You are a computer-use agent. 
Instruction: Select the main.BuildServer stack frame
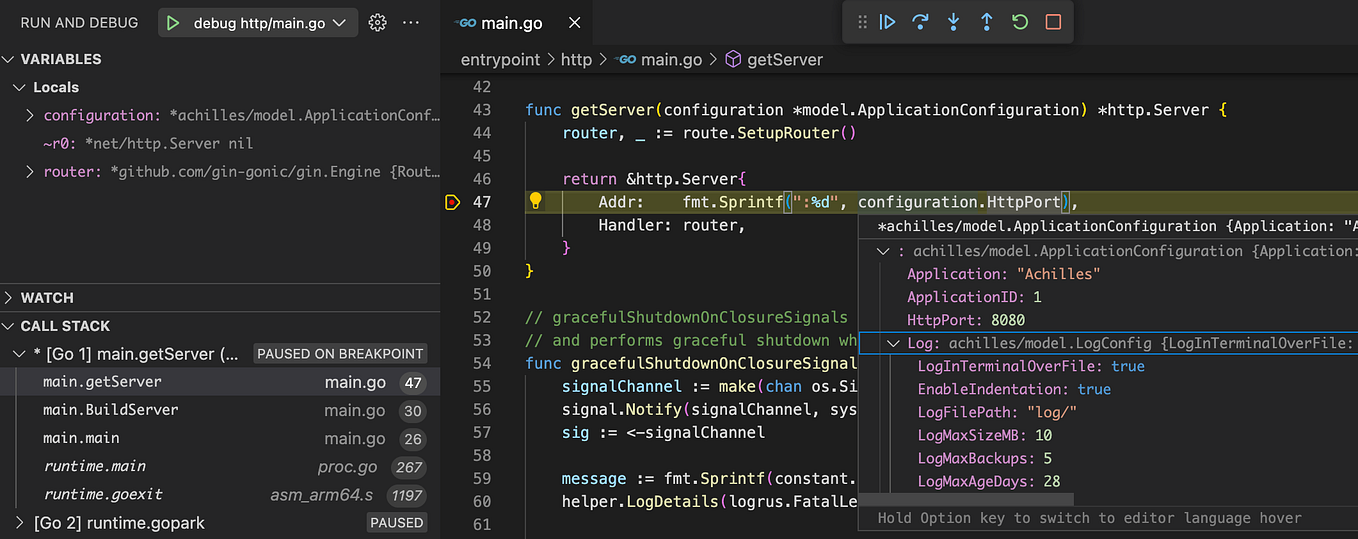coord(220,409)
